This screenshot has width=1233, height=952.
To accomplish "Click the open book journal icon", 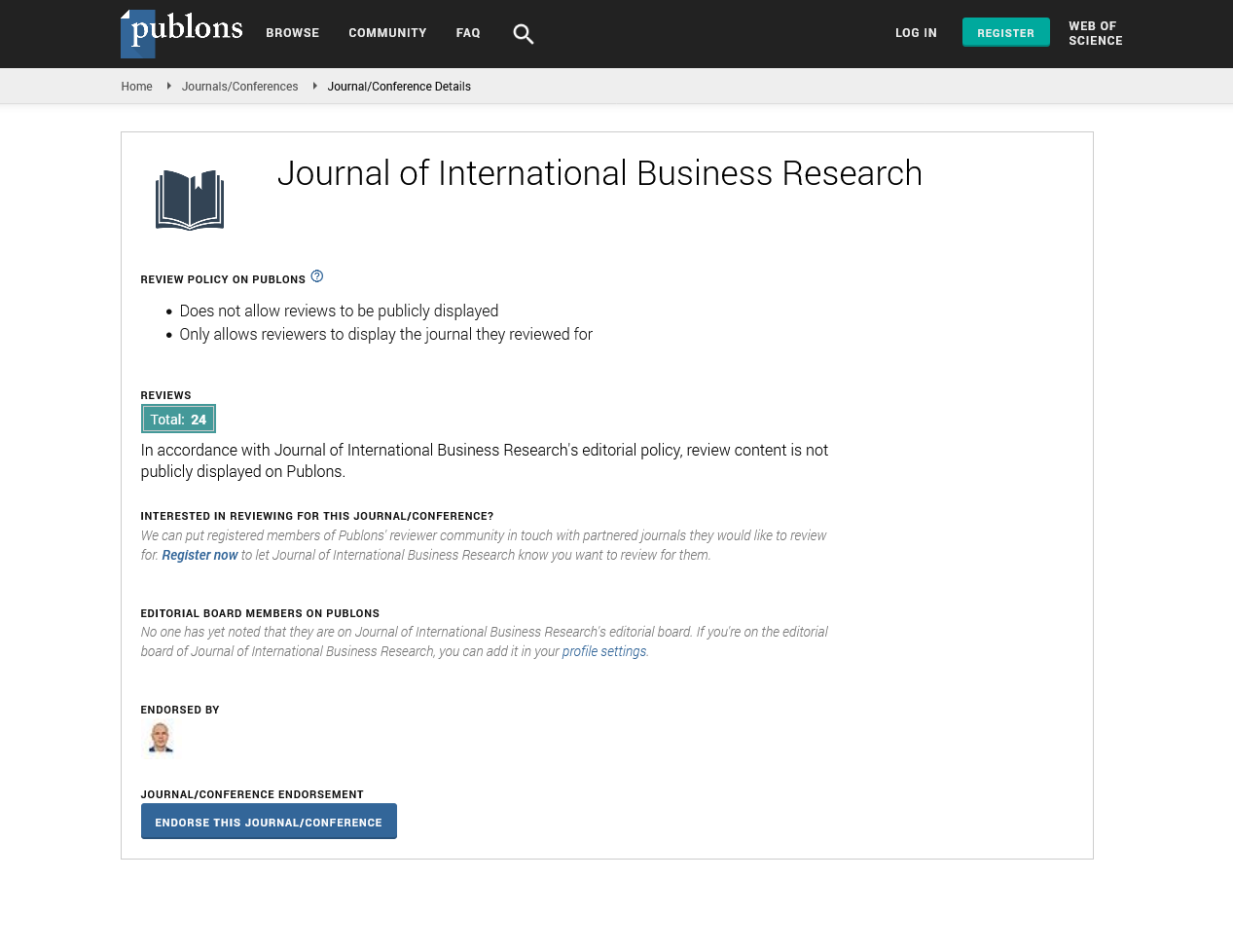I will point(190,200).
